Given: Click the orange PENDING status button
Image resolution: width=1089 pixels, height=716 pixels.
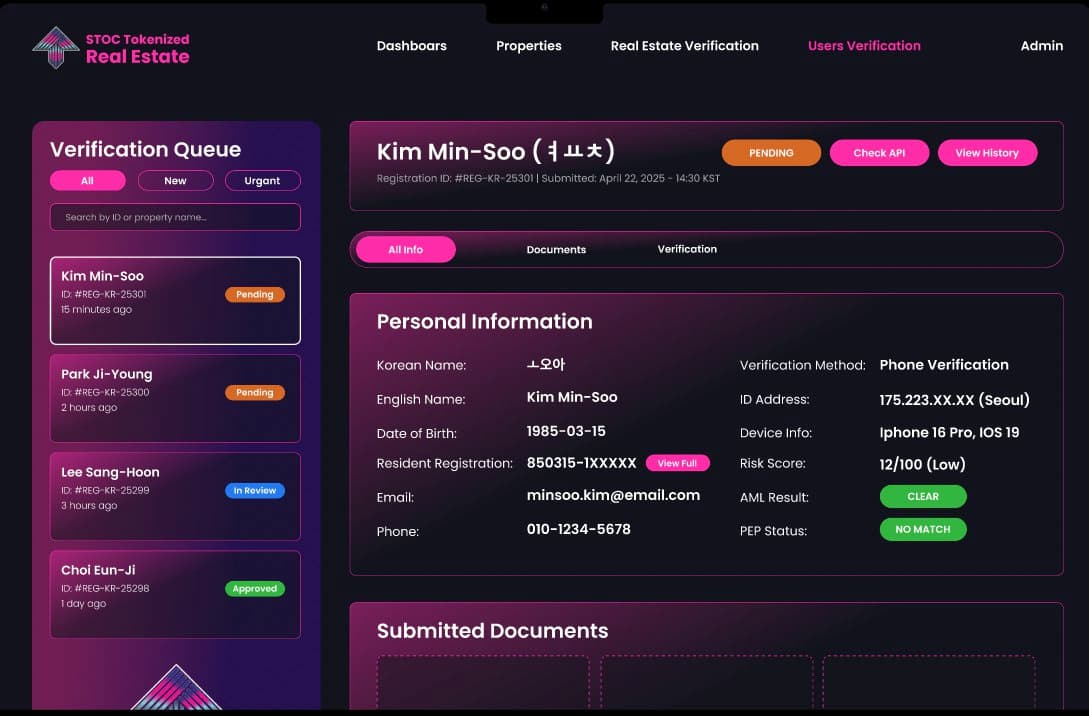Looking at the screenshot, I should pos(771,153).
